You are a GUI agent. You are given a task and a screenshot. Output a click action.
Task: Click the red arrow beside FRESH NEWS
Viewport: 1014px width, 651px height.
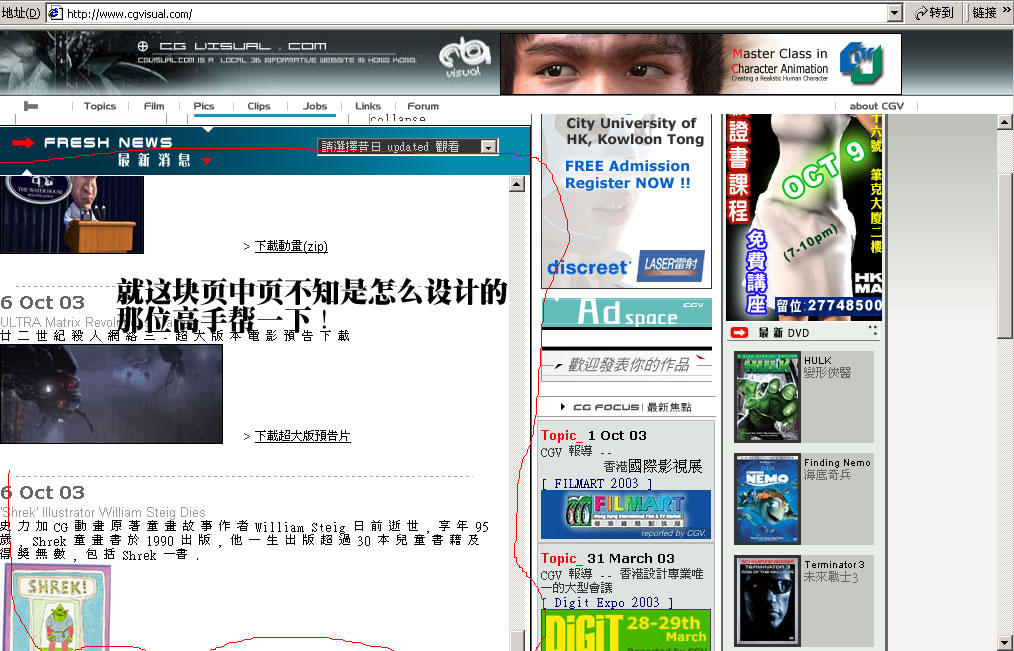pyautogui.click(x=23, y=143)
